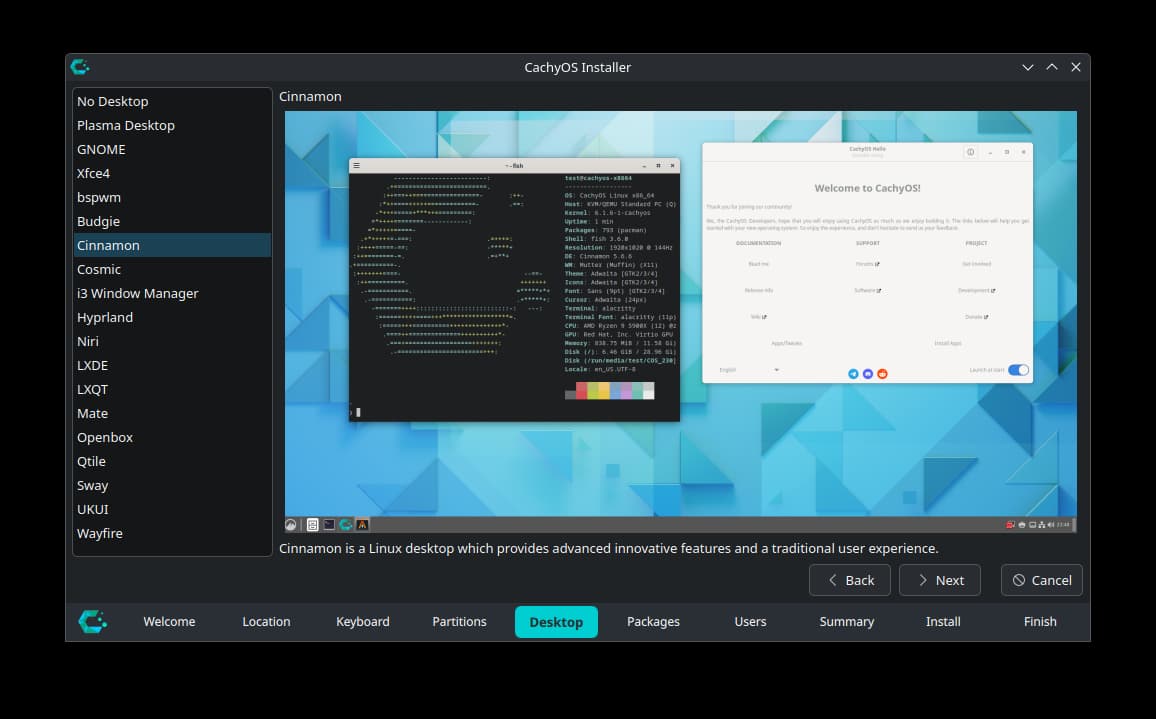This screenshot has width=1156, height=719.
Task: Click the Cinnamon desktop preview image
Action: [680, 322]
